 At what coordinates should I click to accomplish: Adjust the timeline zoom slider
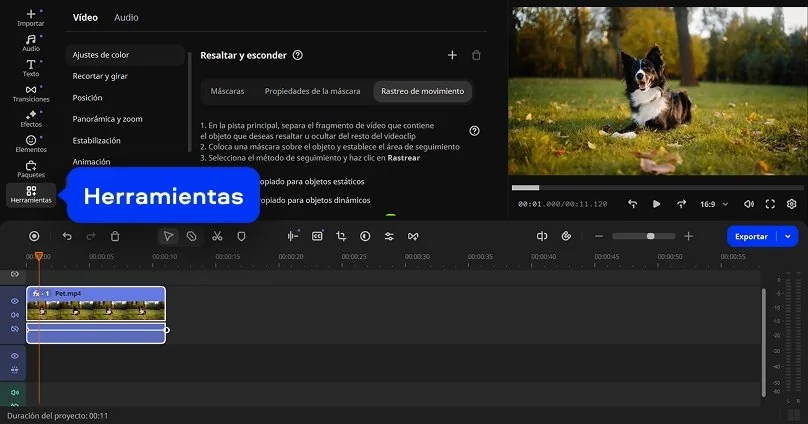[x=650, y=236]
